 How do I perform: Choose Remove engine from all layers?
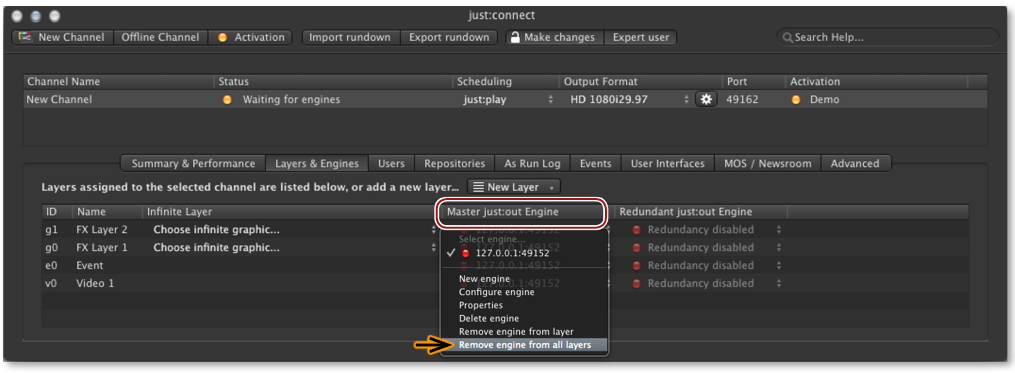coord(524,345)
